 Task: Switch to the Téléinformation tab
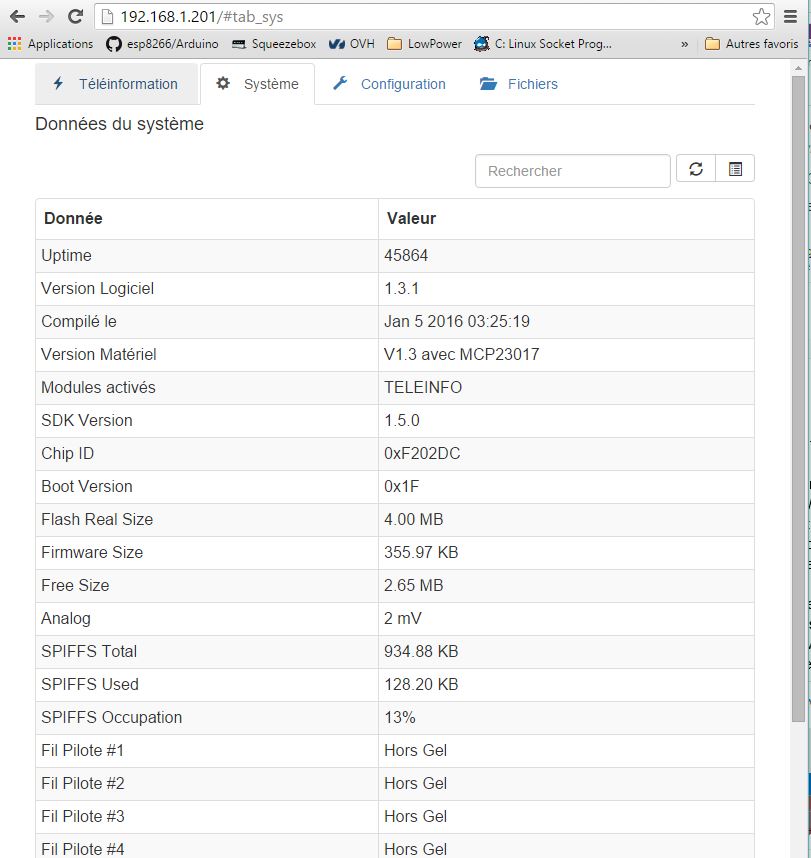117,84
